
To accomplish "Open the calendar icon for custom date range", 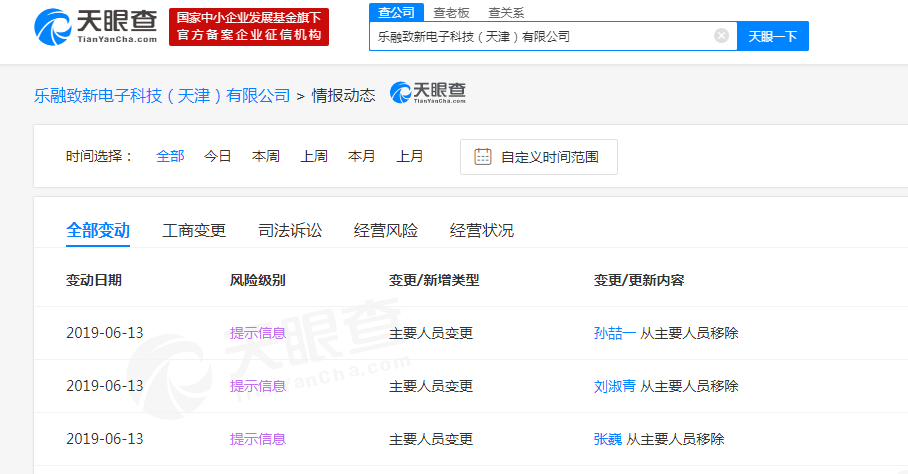I will [x=482, y=157].
